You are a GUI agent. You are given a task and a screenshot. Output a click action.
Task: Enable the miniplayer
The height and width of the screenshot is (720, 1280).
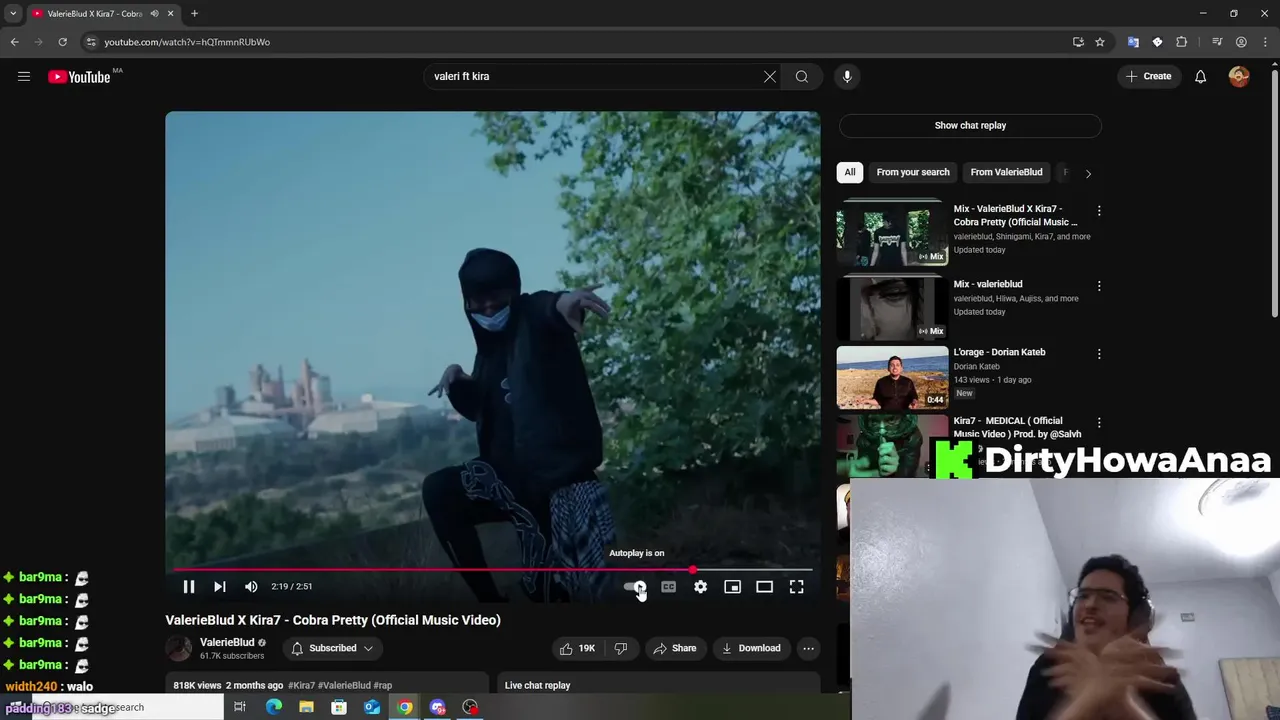coord(732,587)
